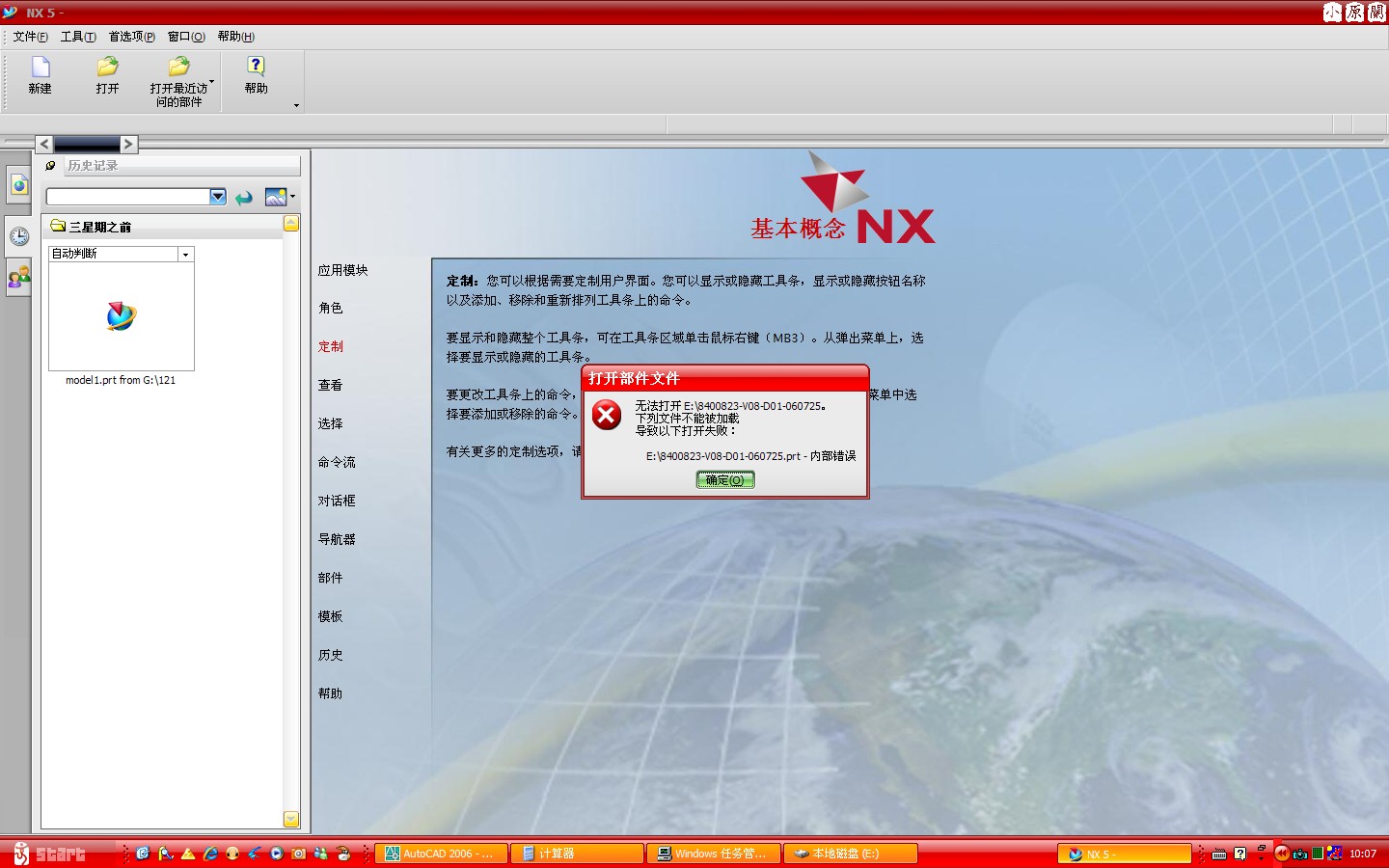Open the 窗口(O) menu
This screenshot has width=1389, height=868.
186,37
